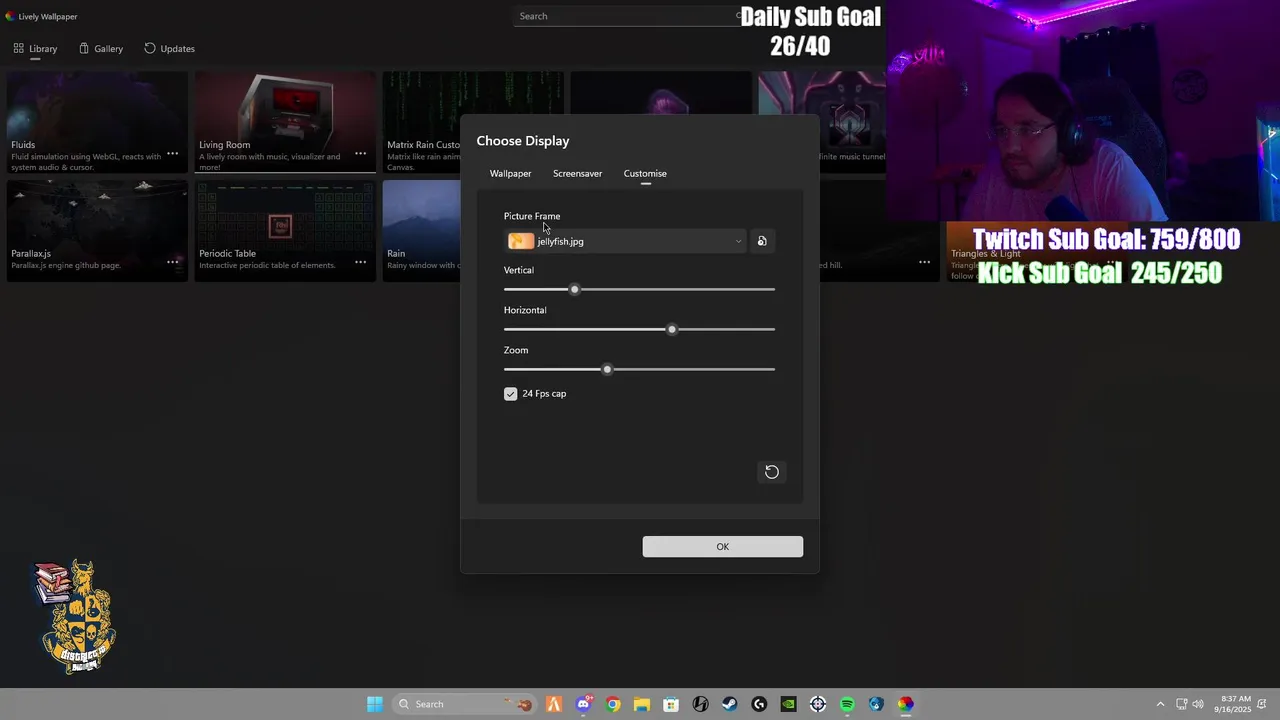The image size is (1280, 720).
Task: Adjust the Vertical slider
Action: point(639,289)
